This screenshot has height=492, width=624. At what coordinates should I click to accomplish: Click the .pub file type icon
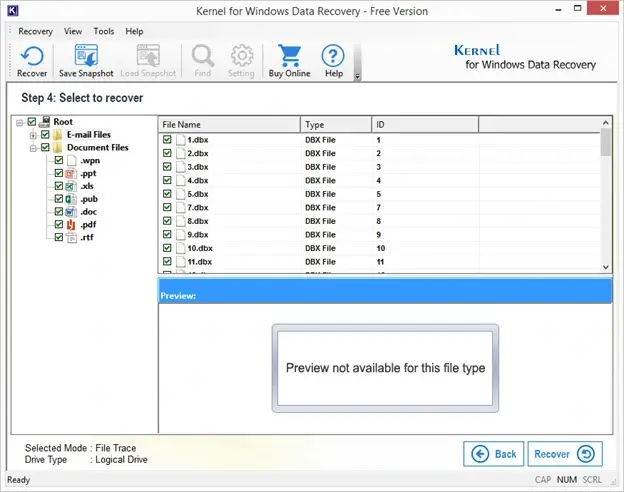71,199
